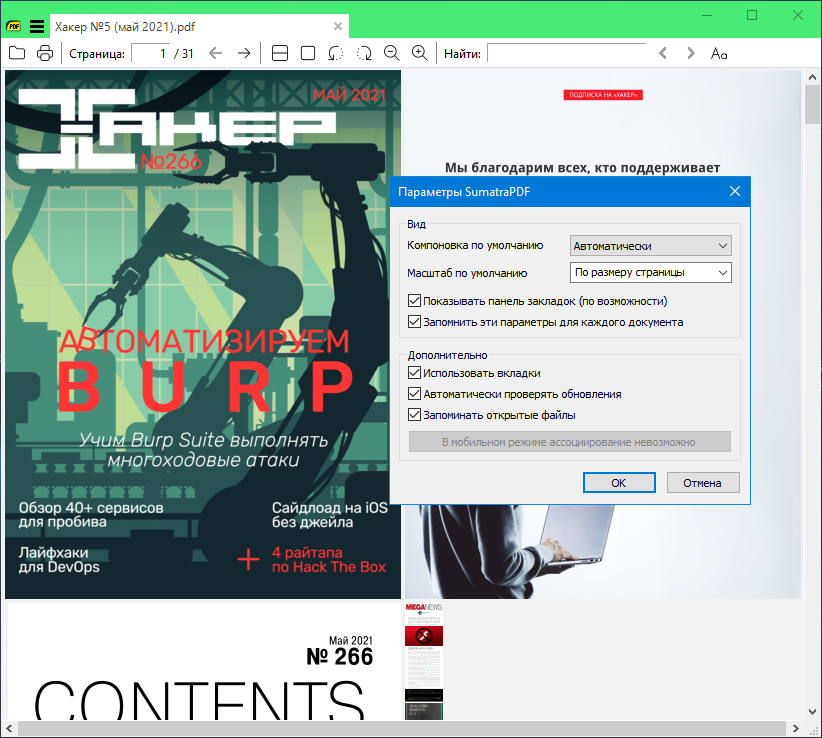Toggle Автоматически проверять обновления checkbox
The image size is (822, 738).
[414, 394]
